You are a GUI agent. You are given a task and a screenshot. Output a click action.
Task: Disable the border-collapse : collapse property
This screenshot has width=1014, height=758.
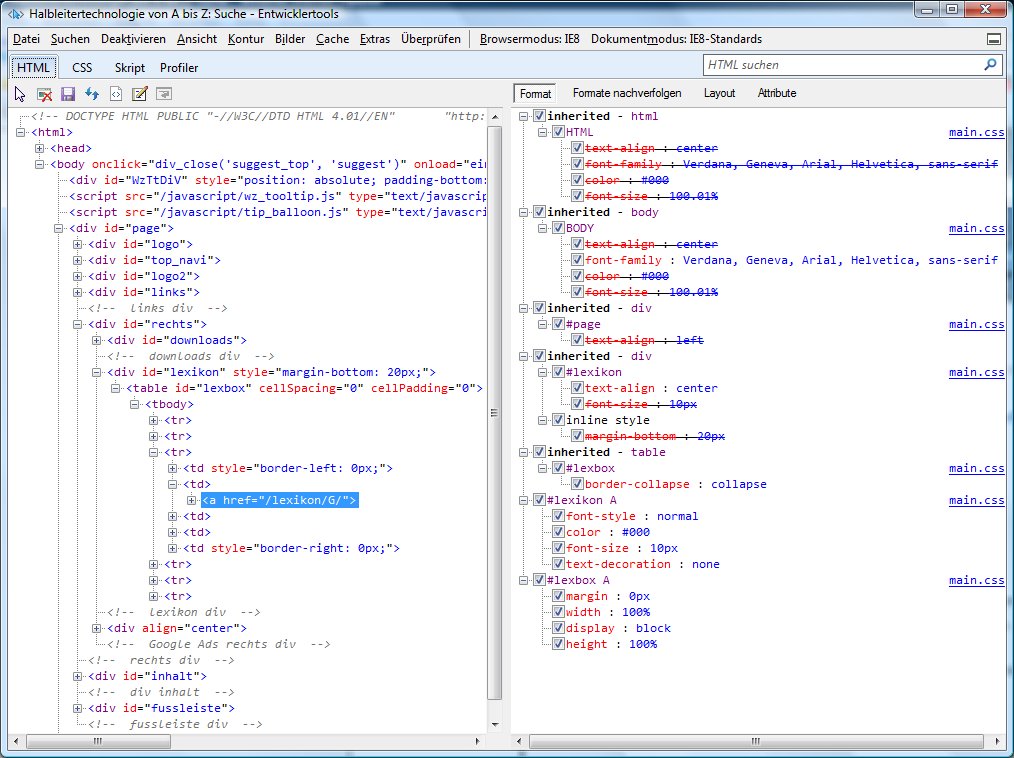point(577,484)
